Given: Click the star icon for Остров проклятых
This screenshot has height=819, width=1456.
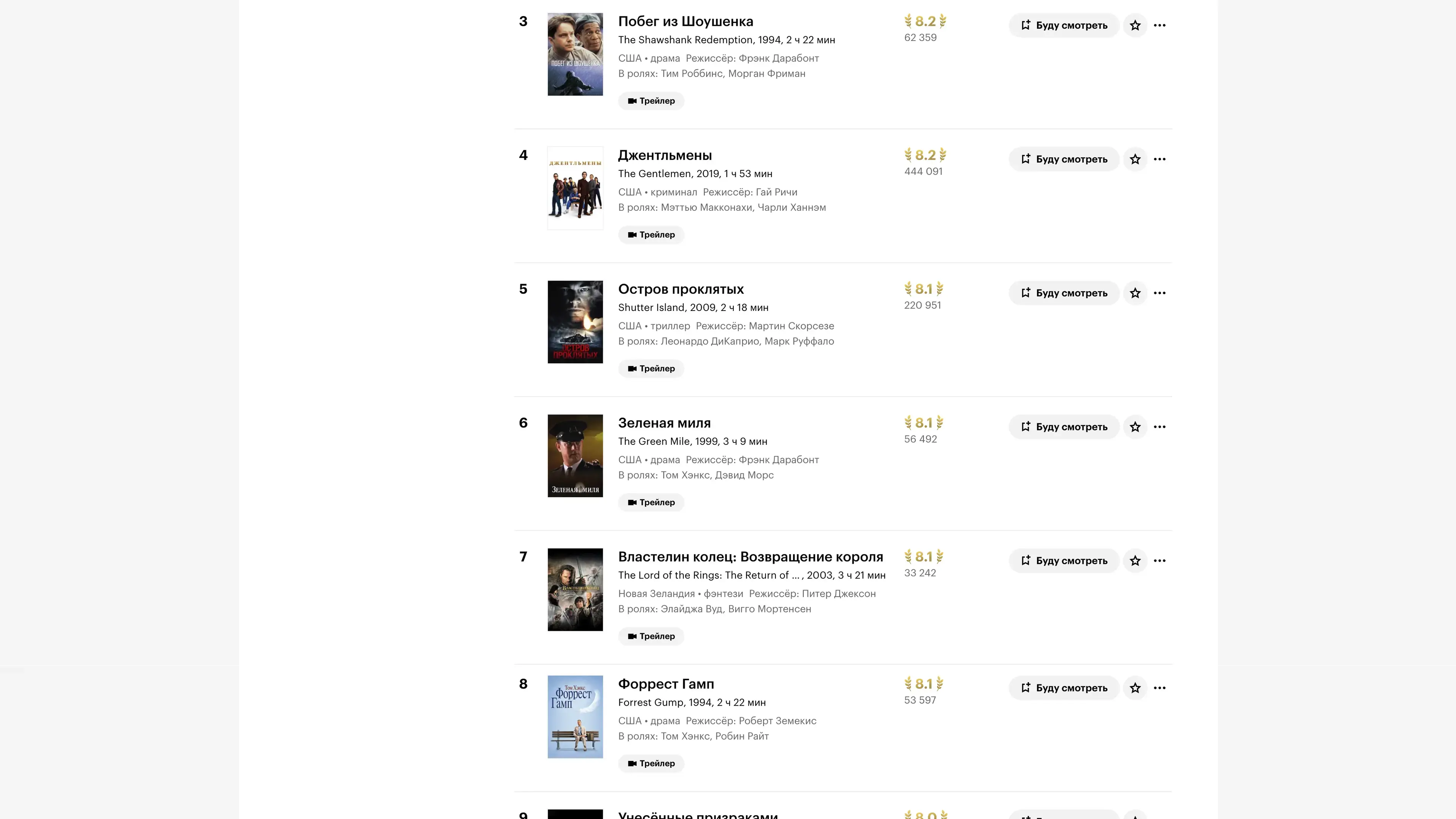Looking at the screenshot, I should (x=1135, y=293).
